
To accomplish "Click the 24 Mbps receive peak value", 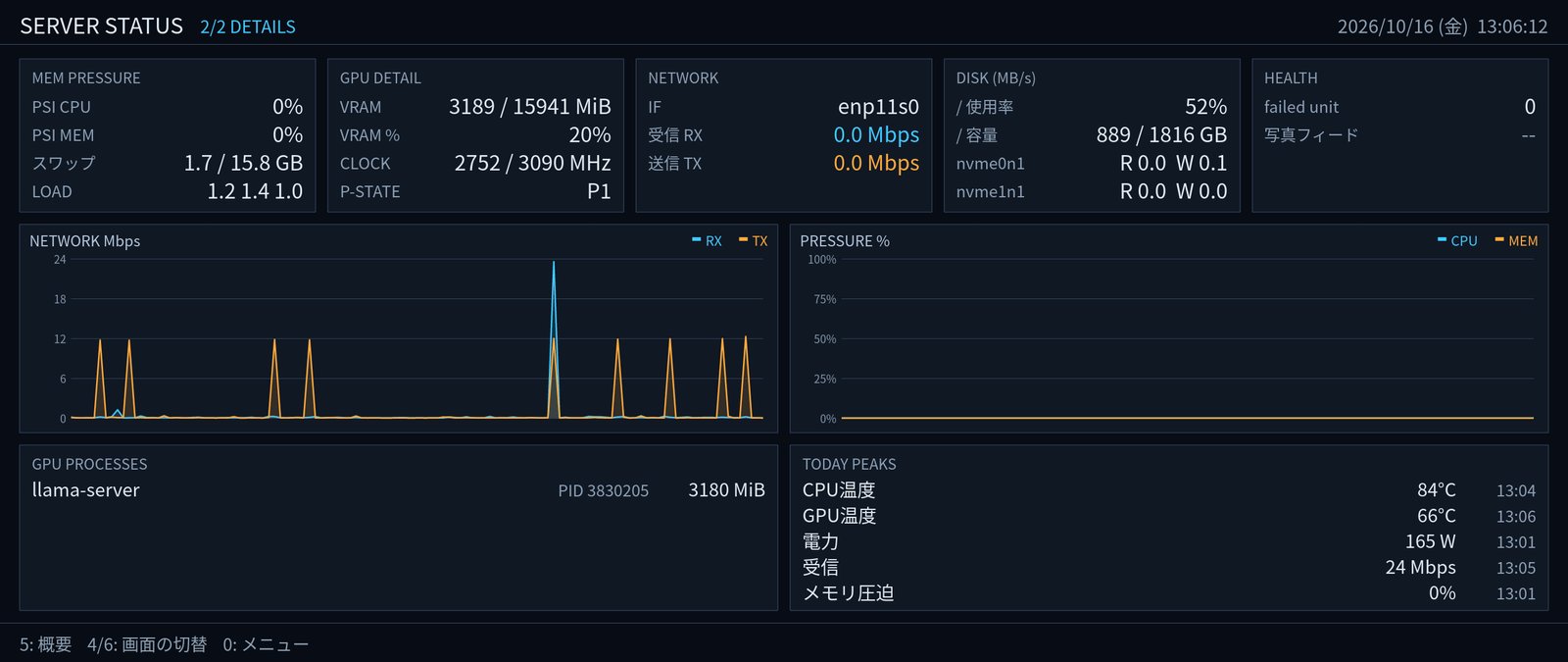I will [x=1420, y=567].
